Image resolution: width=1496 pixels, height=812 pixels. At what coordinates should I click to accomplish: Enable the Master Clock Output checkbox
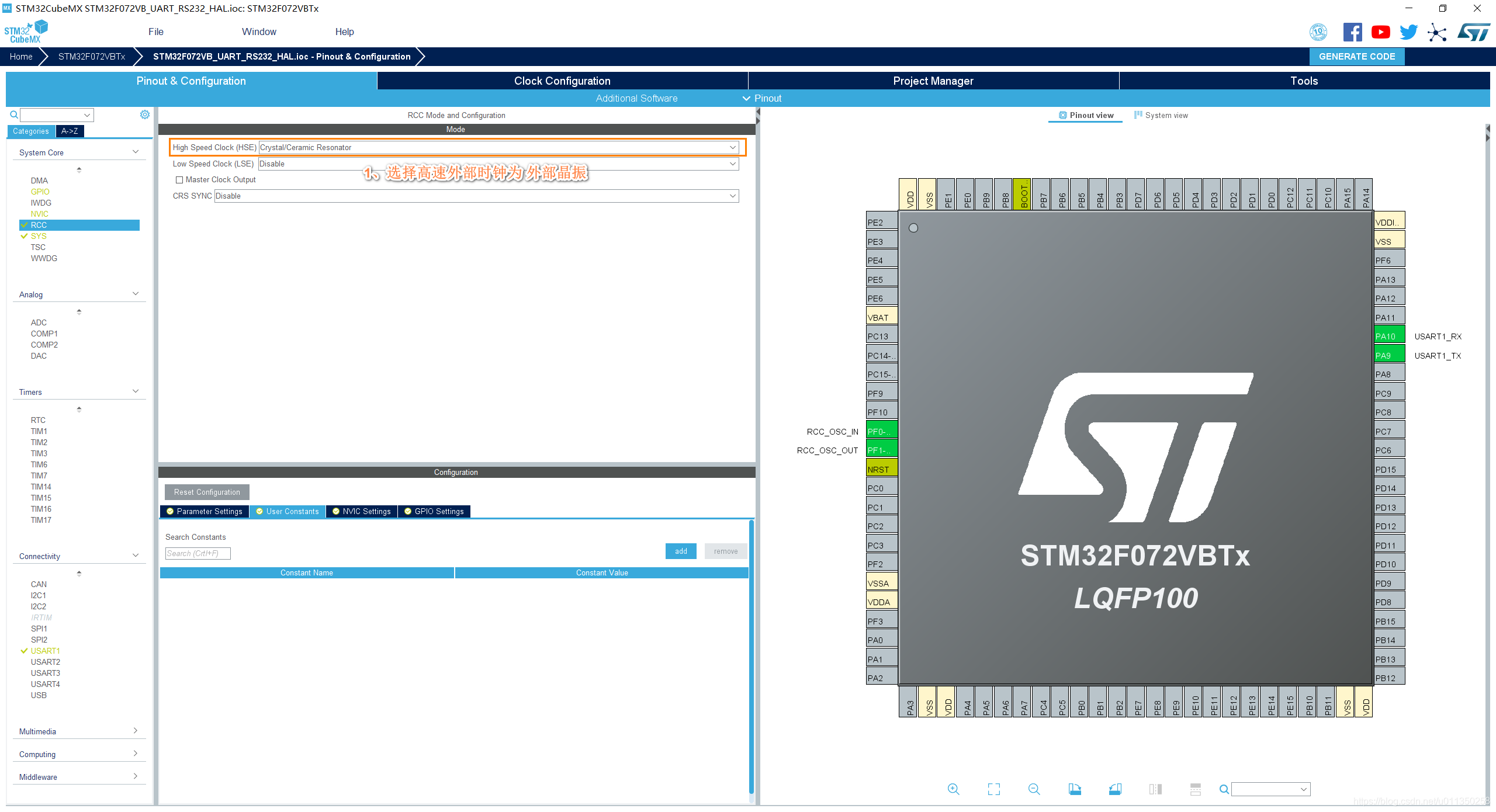[x=179, y=180]
